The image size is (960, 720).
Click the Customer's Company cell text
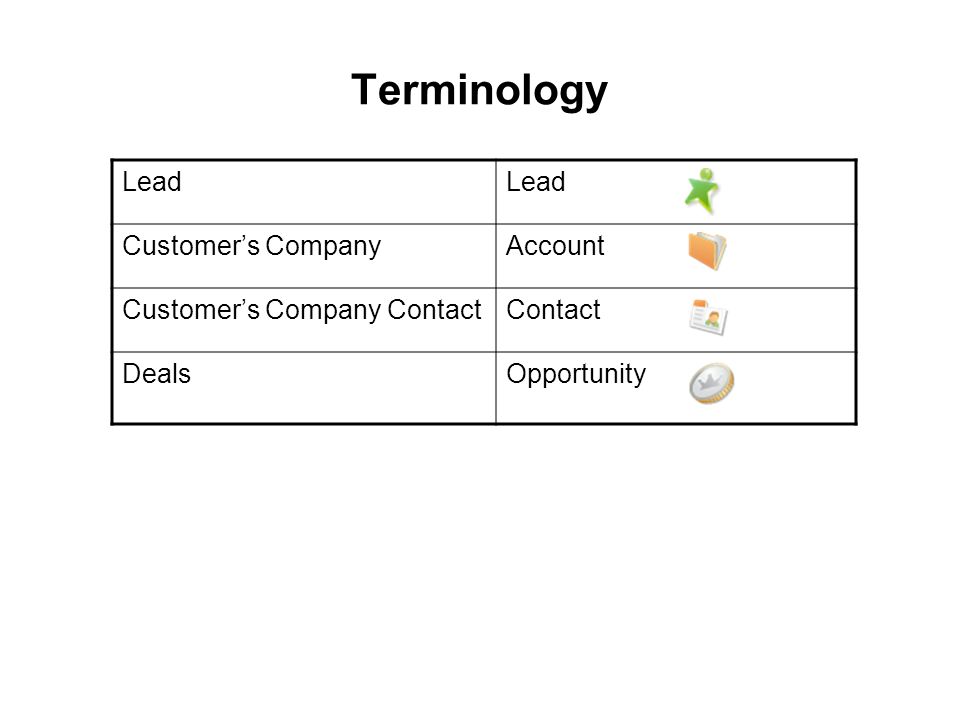[252, 247]
